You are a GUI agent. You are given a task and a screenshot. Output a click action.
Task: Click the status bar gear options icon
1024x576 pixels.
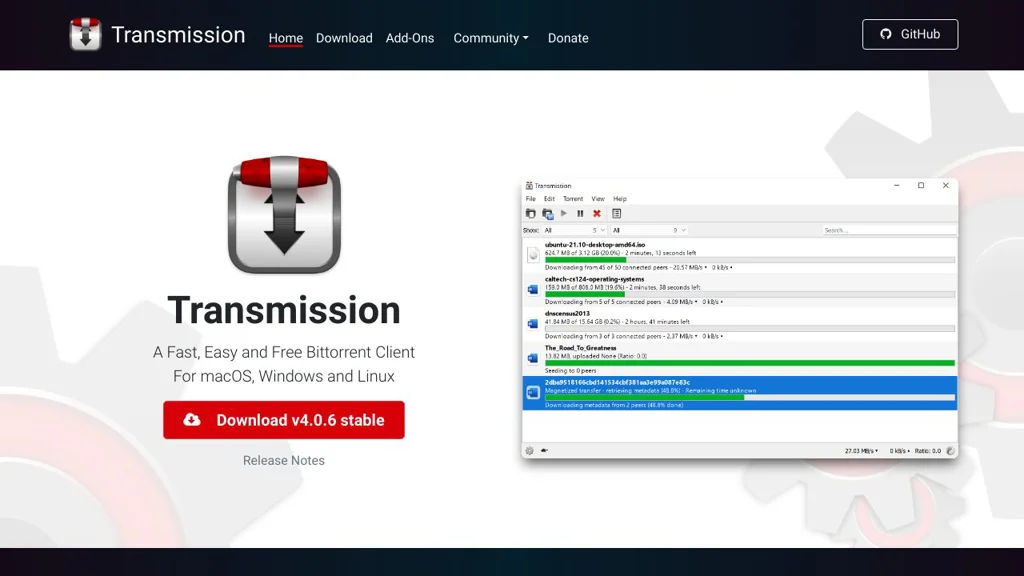pos(530,451)
